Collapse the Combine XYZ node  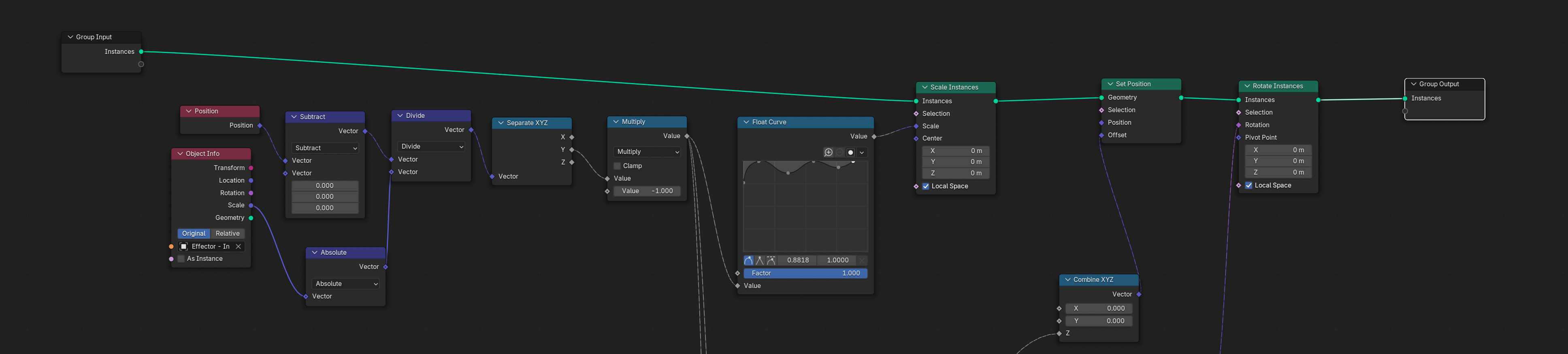click(x=1067, y=280)
